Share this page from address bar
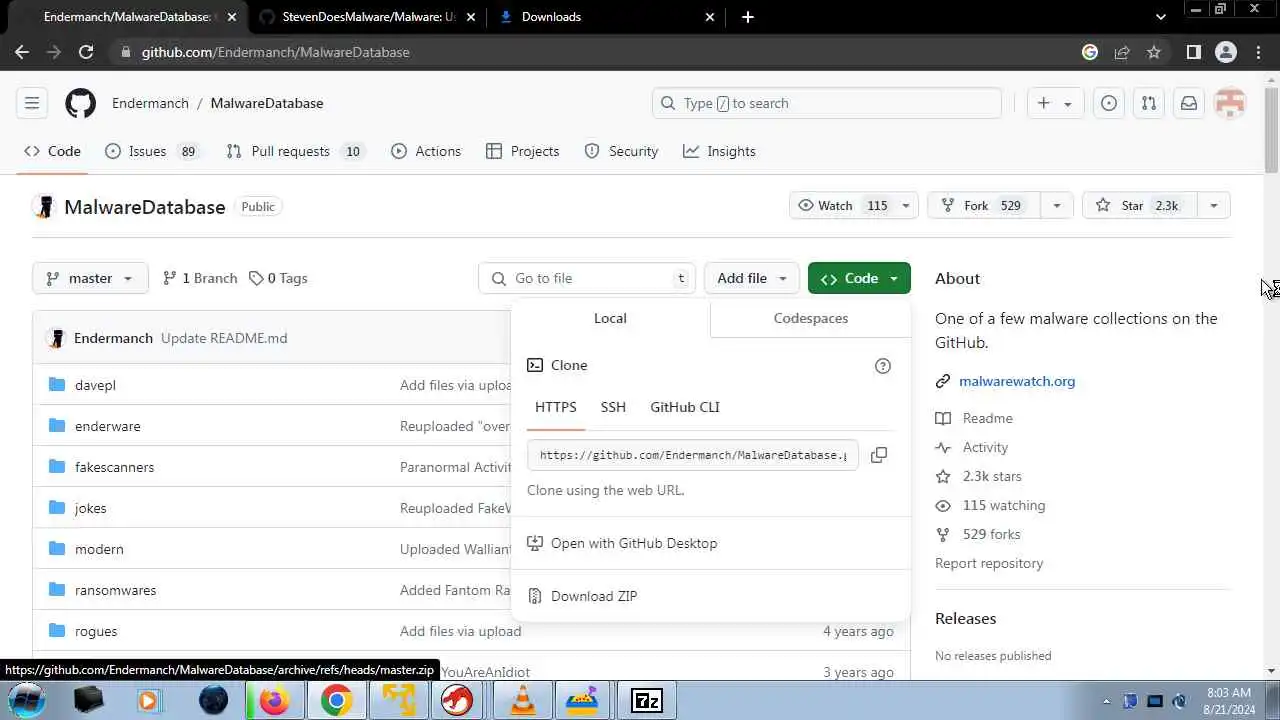Screen dimensions: 1280x720 pos(1122,52)
